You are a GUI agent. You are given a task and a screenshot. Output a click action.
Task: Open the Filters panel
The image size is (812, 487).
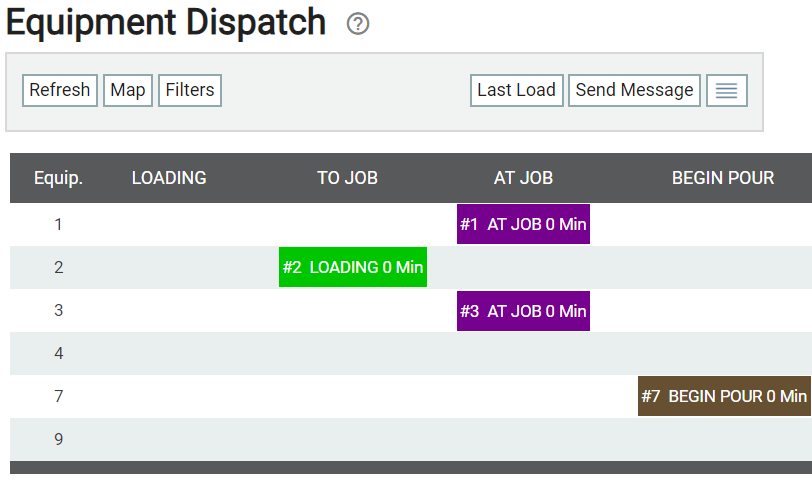pyautogui.click(x=190, y=91)
